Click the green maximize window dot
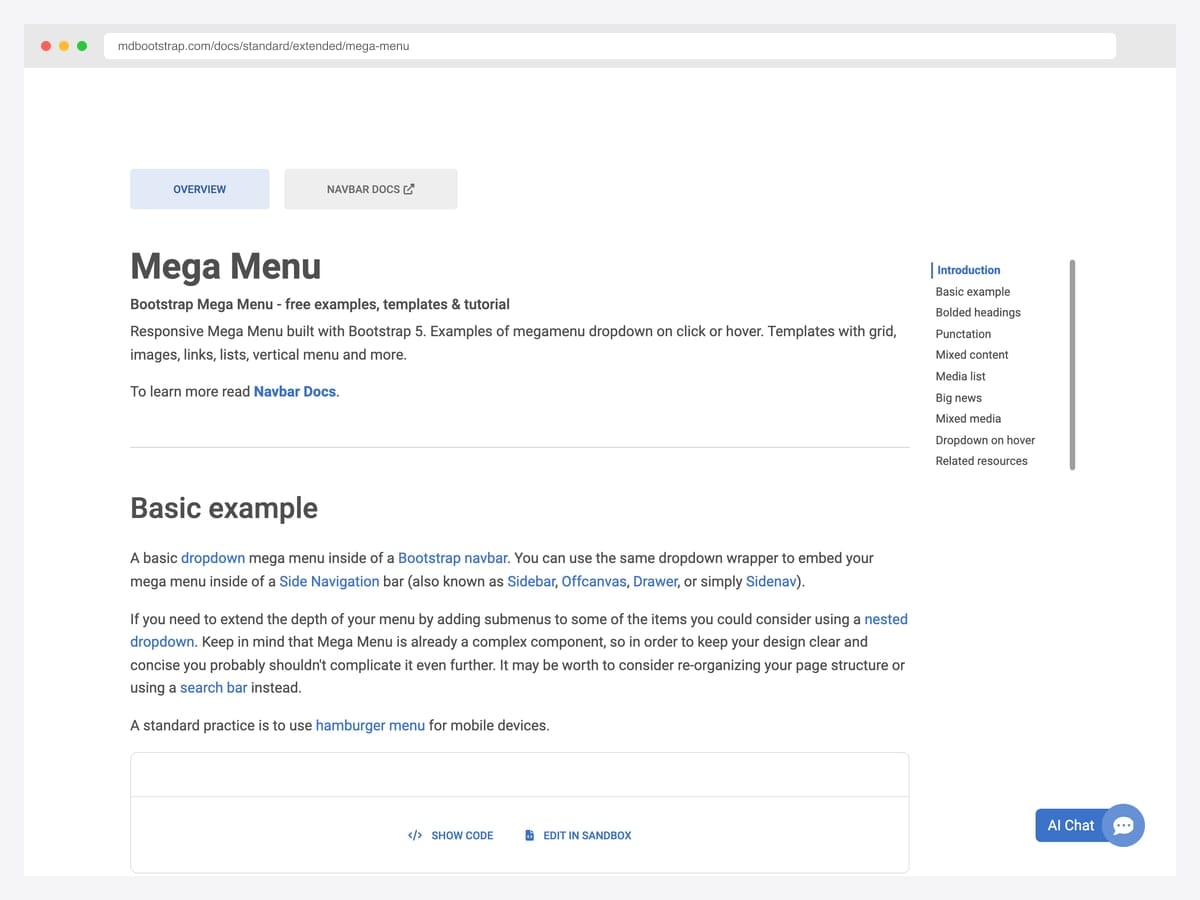 pyautogui.click(x=82, y=46)
